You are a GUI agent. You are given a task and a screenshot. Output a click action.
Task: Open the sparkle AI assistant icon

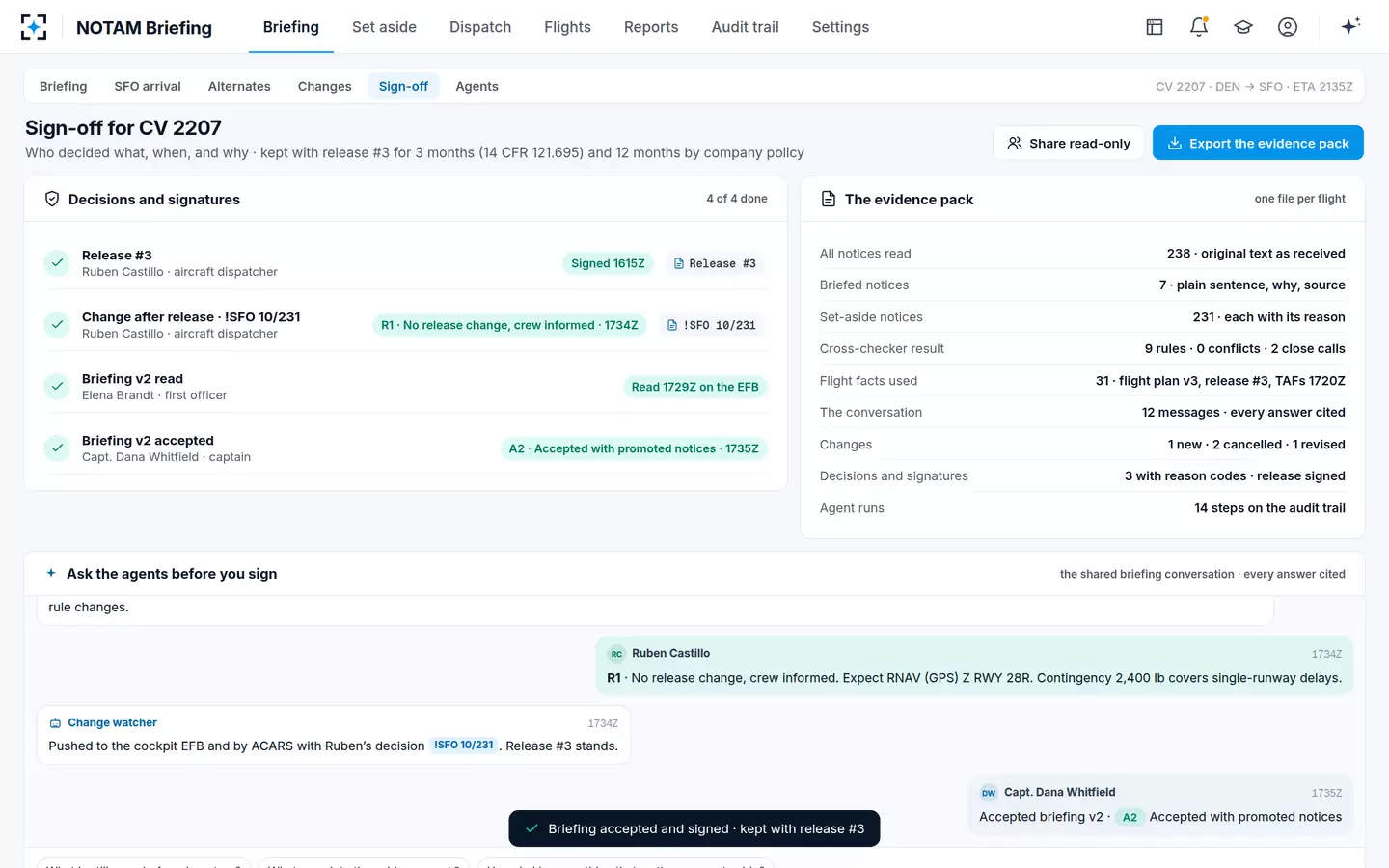[x=1350, y=26]
